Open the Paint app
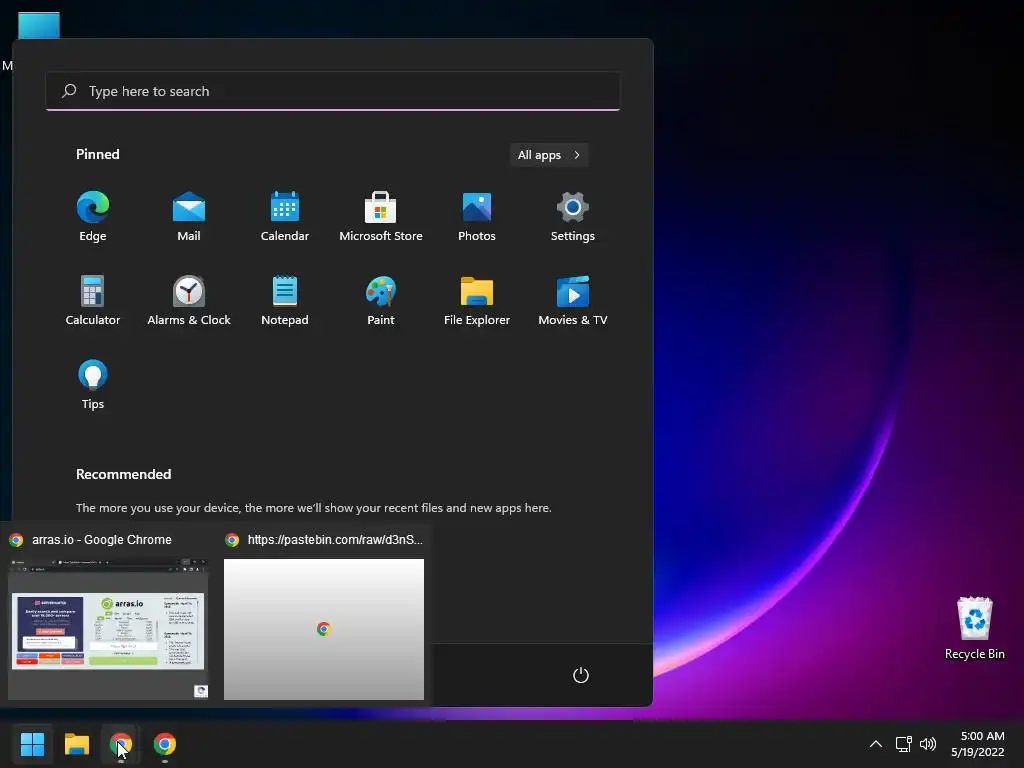The width and height of the screenshot is (1024, 768). tap(381, 301)
